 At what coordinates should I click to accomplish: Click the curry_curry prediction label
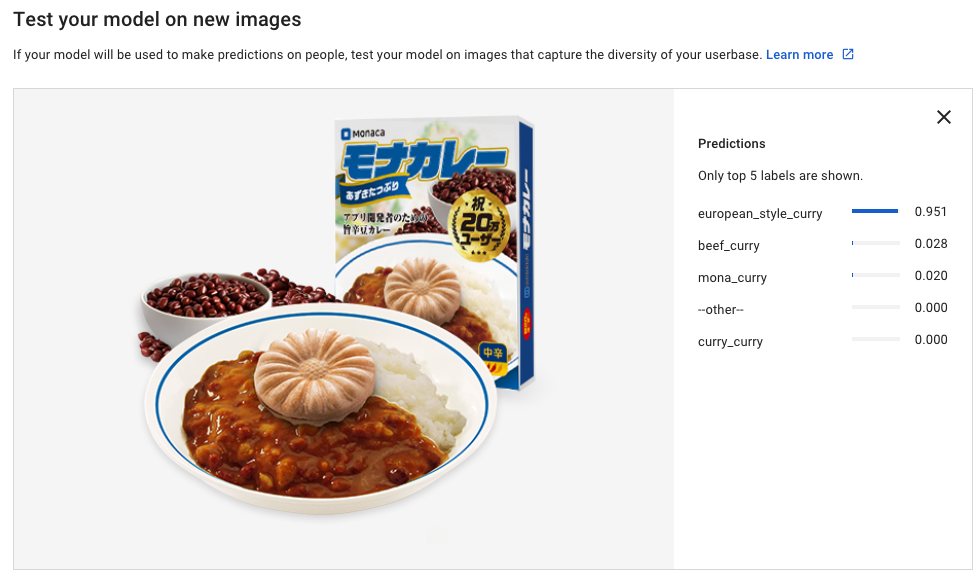click(x=730, y=341)
